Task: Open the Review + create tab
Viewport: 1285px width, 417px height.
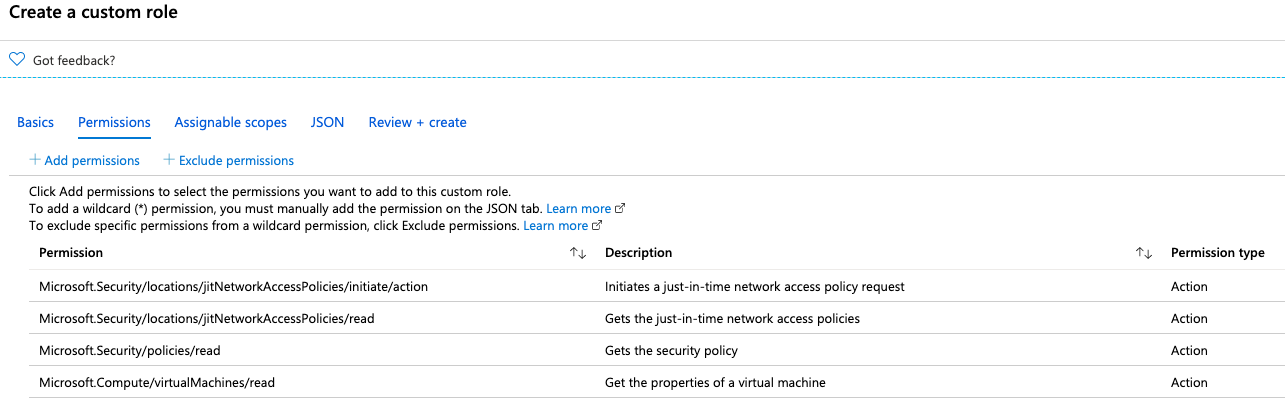Action: tap(417, 122)
